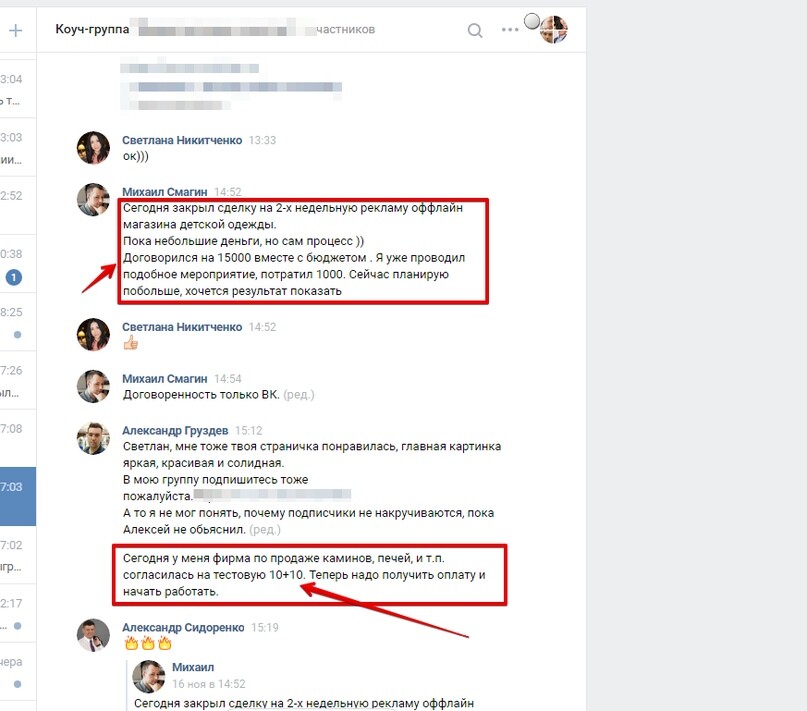Click the Коуч-группа chat title
807x711 pixels.
click(92, 29)
